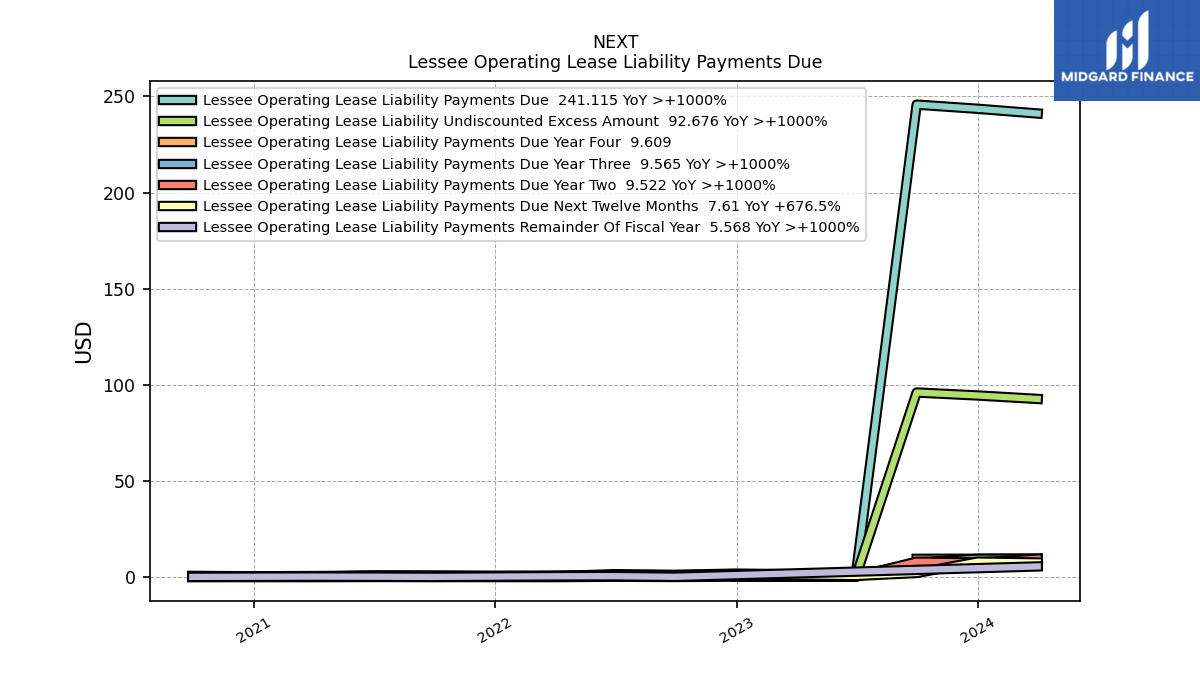The width and height of the screenshot is (1200, 675).
Task: Click blue swatch for Due Year Three
Action: coord(177,164)
